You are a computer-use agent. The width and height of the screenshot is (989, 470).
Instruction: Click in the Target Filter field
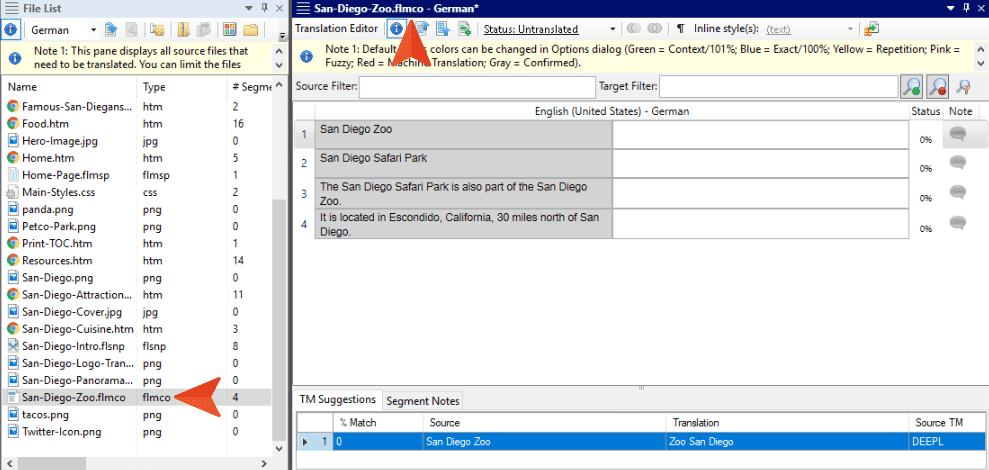point(778,86)
